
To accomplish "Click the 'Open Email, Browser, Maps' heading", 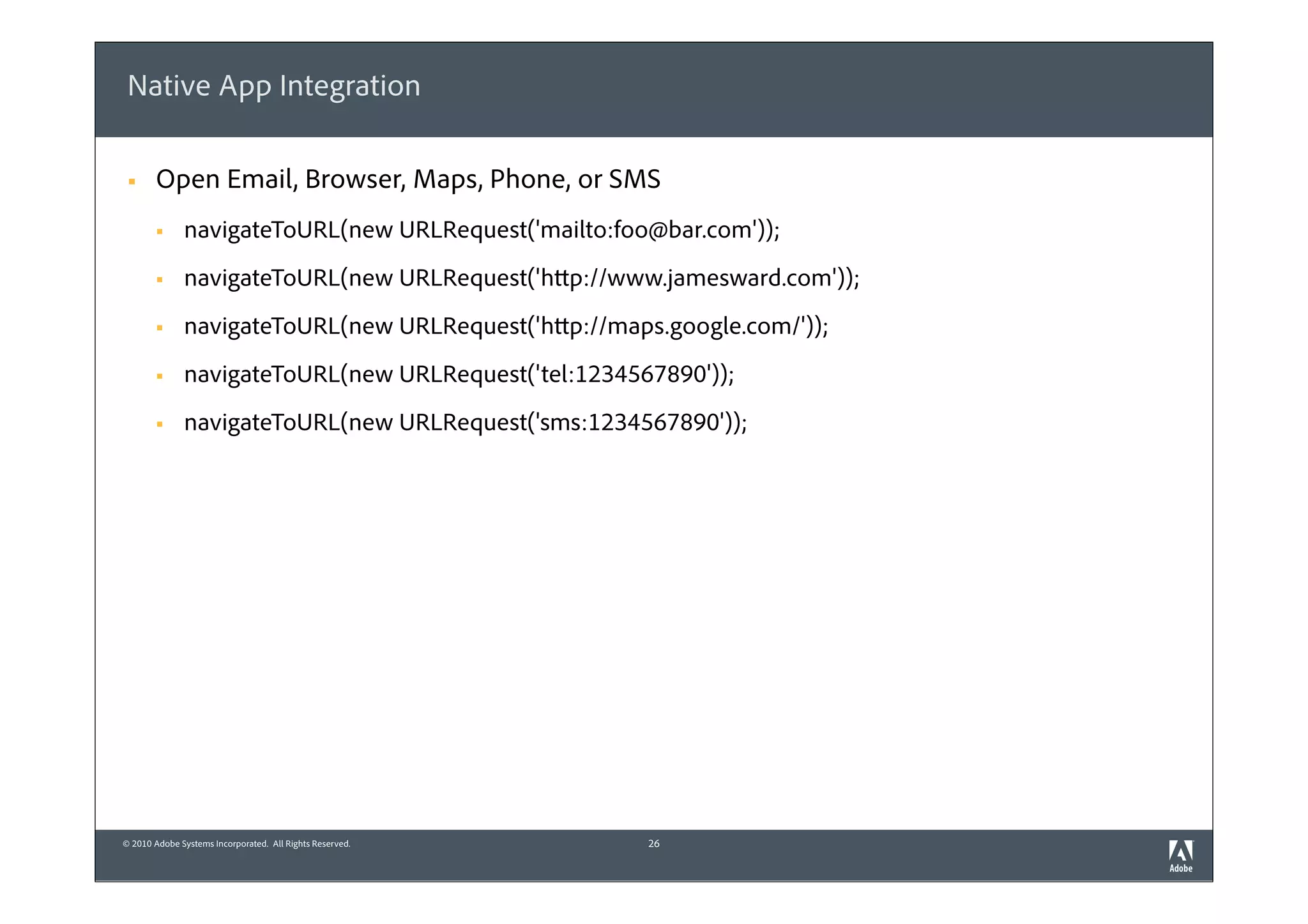I will click(407, 179).
